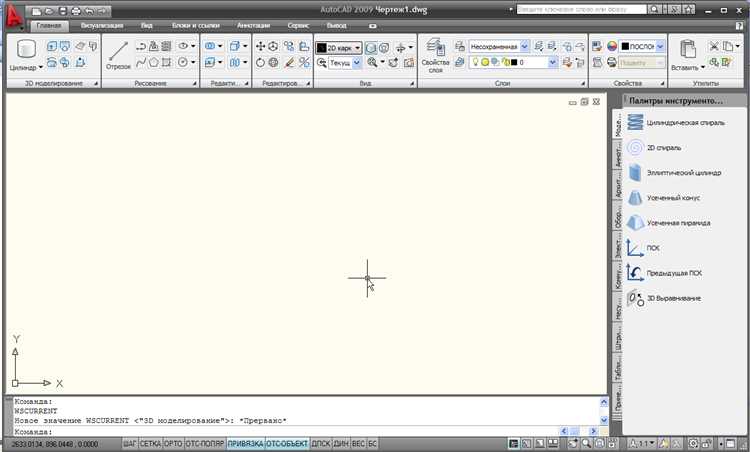The width and height of the screenshot is (750, 452).
Task: Switch to the Вид ribbon tab
Action: (x=147, y=25)
